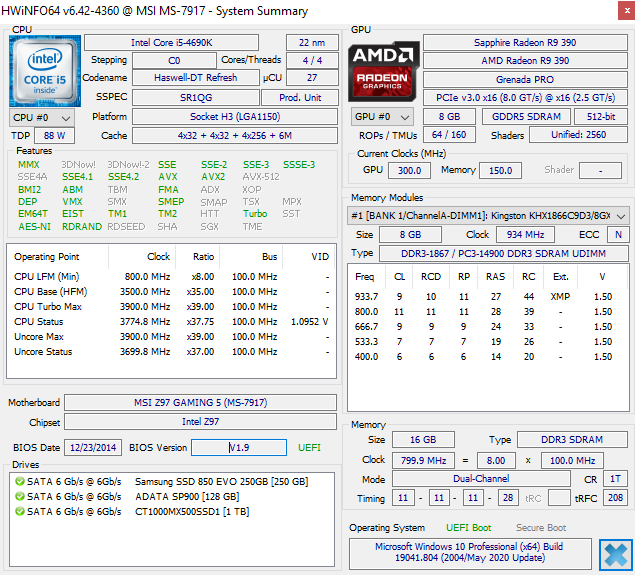The width and height of the screenshot is (635, 575).
Task: Click the GPU clock value 300.0
Action: pos(409,170)
